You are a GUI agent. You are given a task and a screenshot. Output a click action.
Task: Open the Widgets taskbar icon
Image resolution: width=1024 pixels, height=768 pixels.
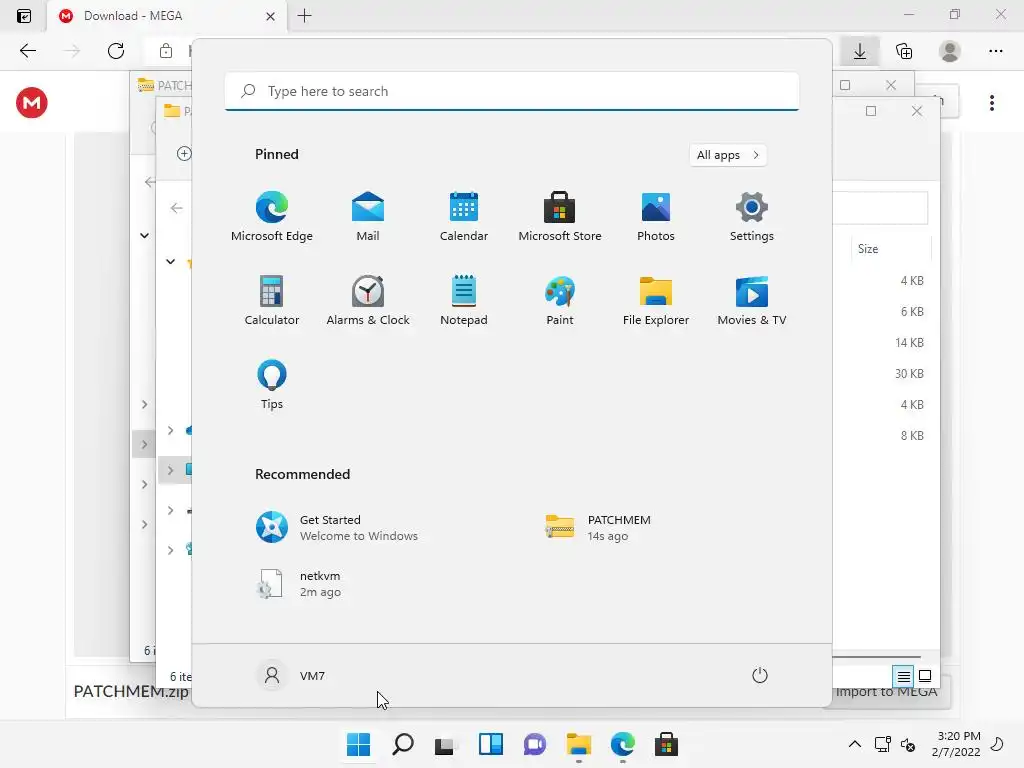pyautogui.click(x=490, y=744)
